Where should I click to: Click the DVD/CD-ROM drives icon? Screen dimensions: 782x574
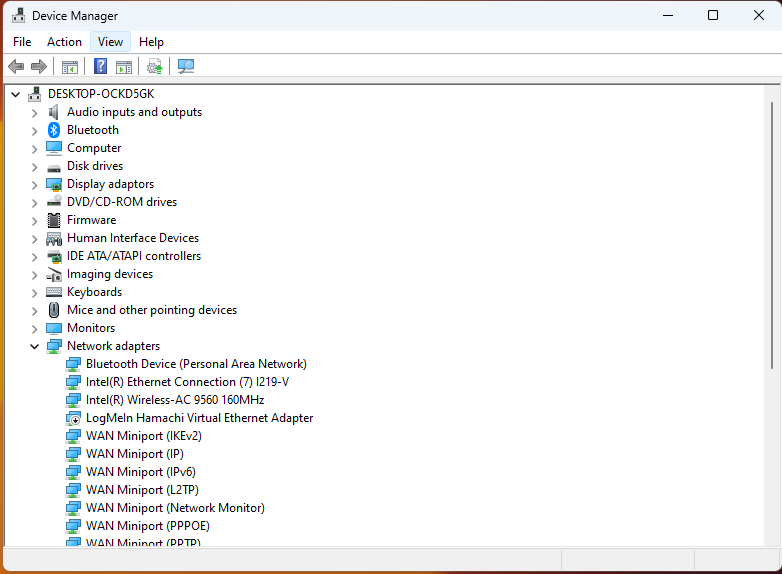click(54, 201)
